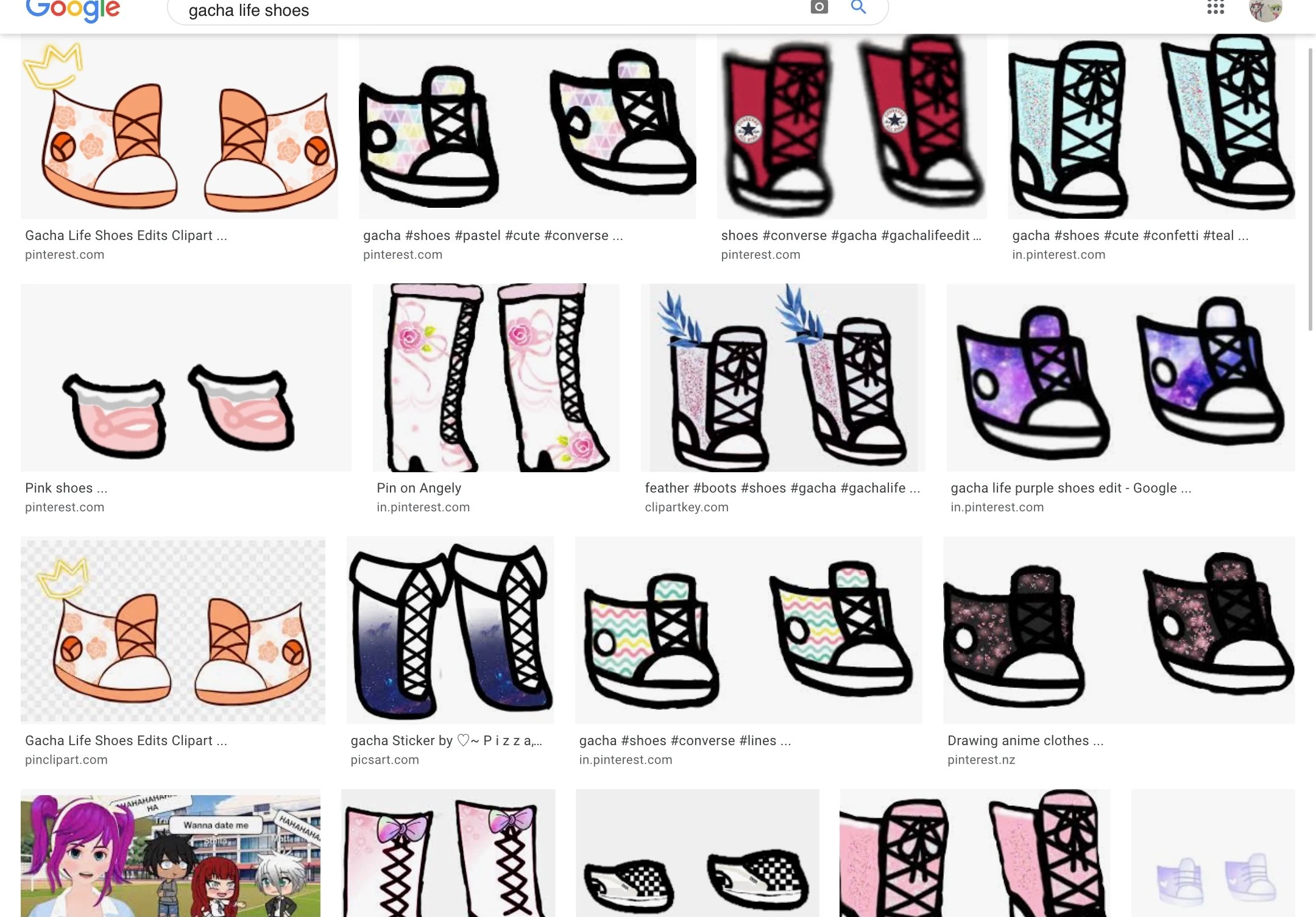Open the Google apps grid
This screenshot has width=1316, height=917.
point(1215,7)
